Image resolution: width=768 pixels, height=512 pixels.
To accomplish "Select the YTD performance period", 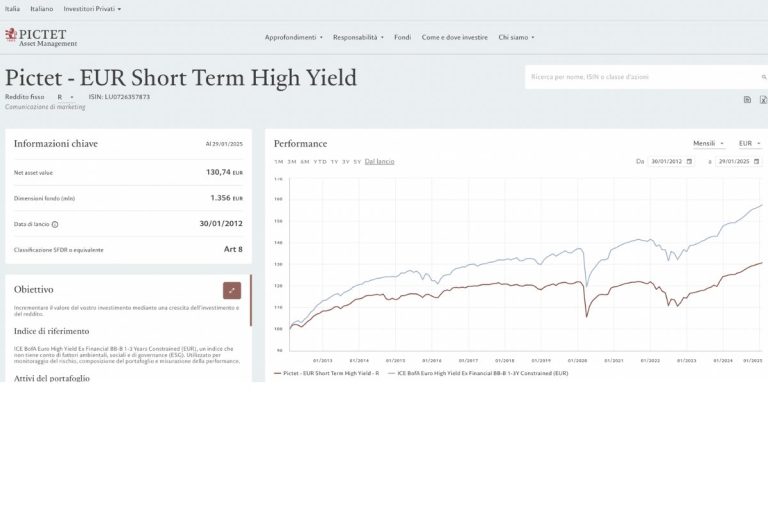I will [x=319, y=161].
